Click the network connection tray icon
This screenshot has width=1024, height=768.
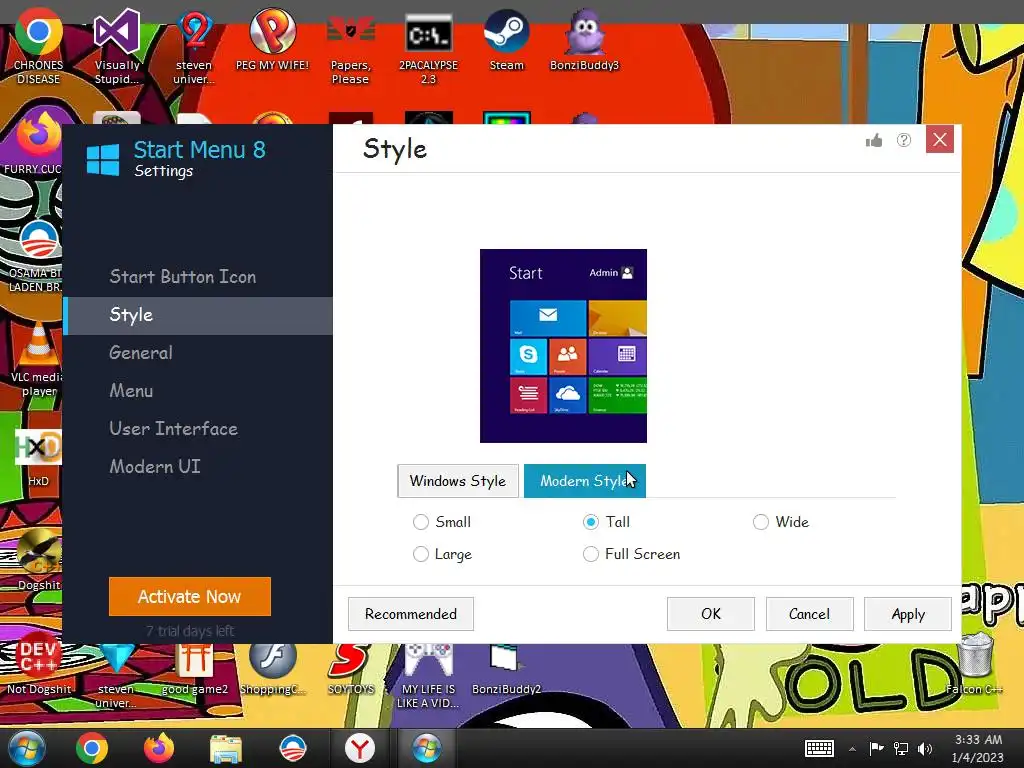click(901, 748)
